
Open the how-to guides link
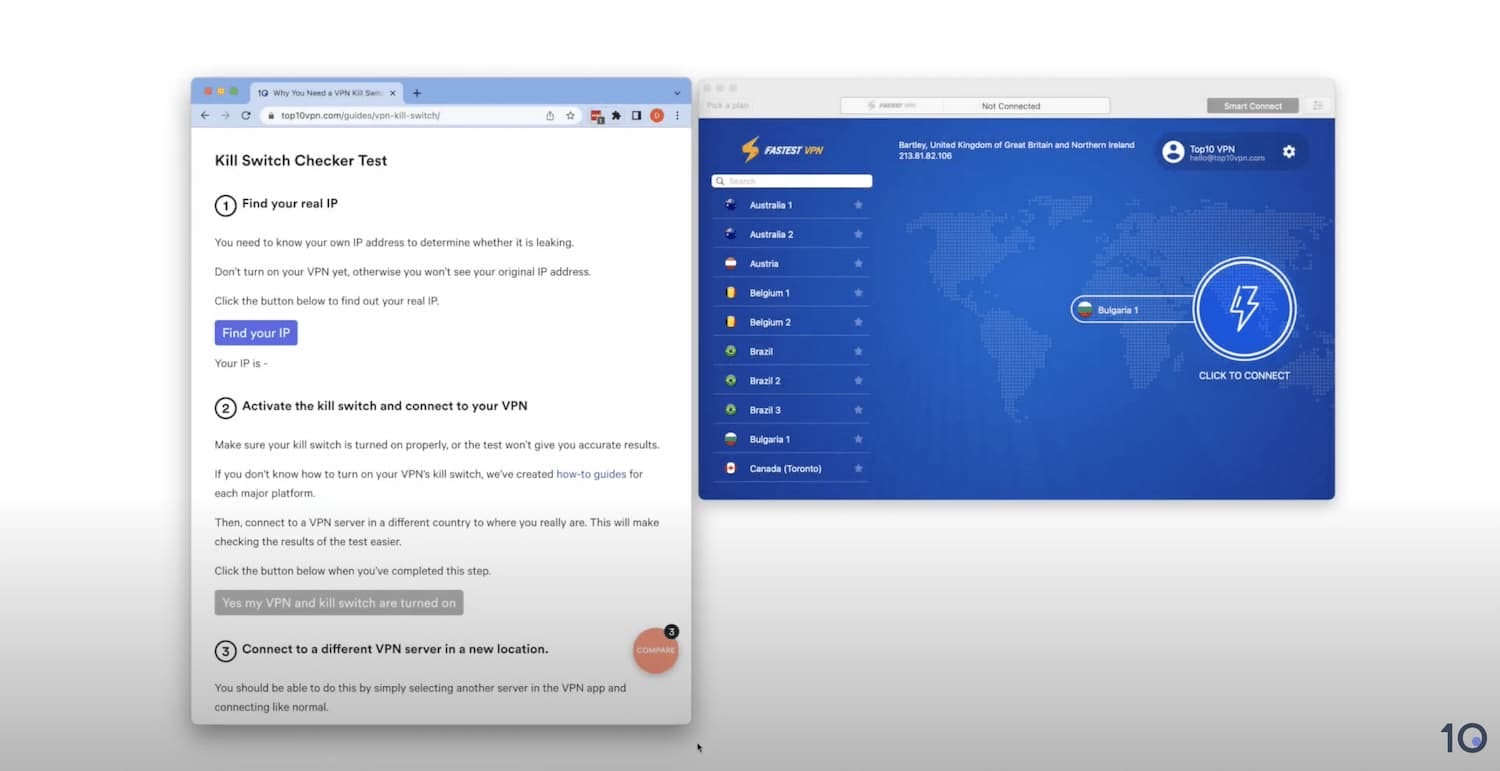pos(591,474)
